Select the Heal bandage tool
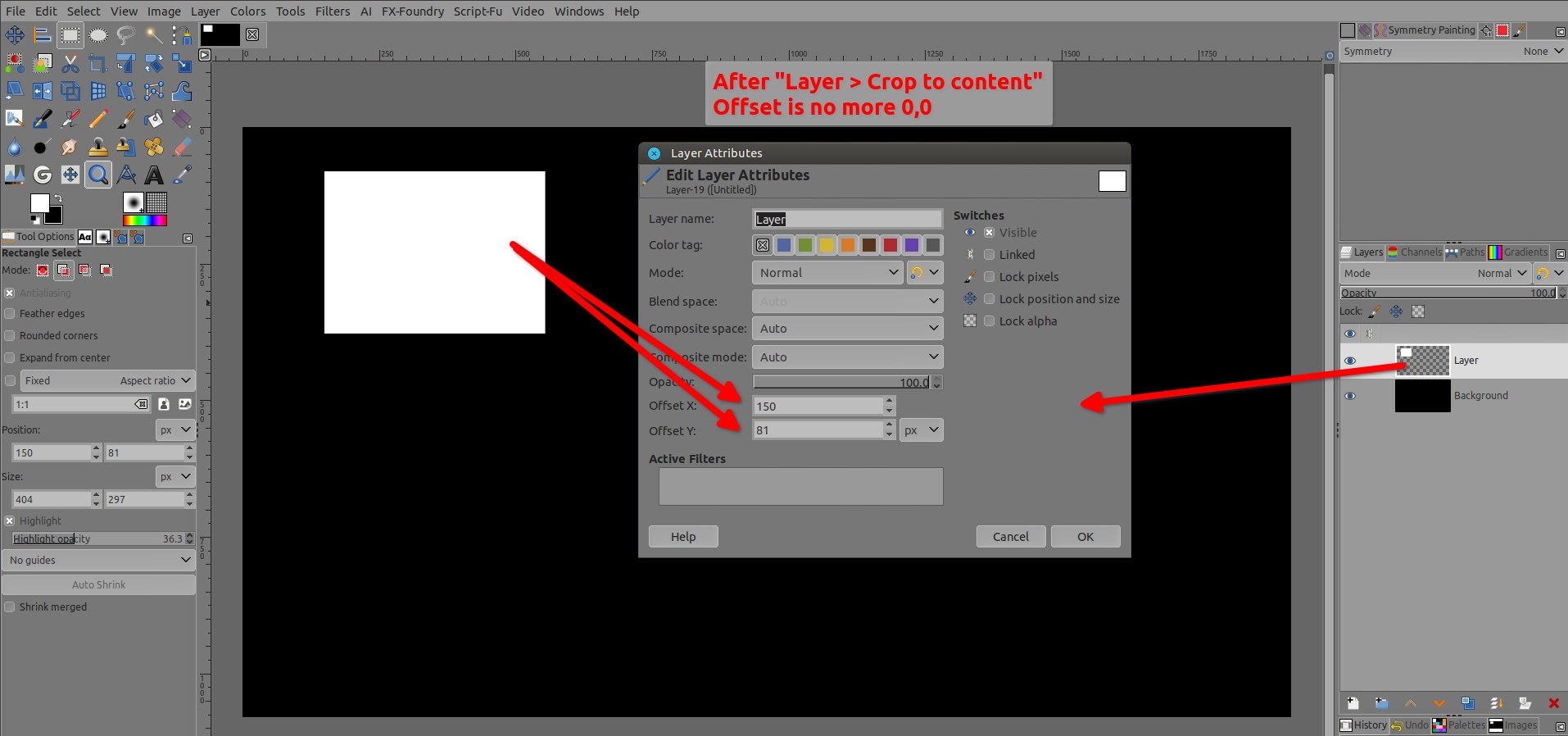 pos(154,147)
